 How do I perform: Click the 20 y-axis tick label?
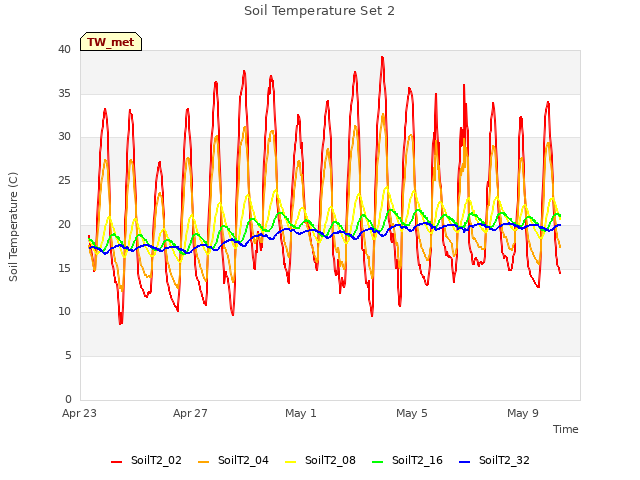[64, 224]
